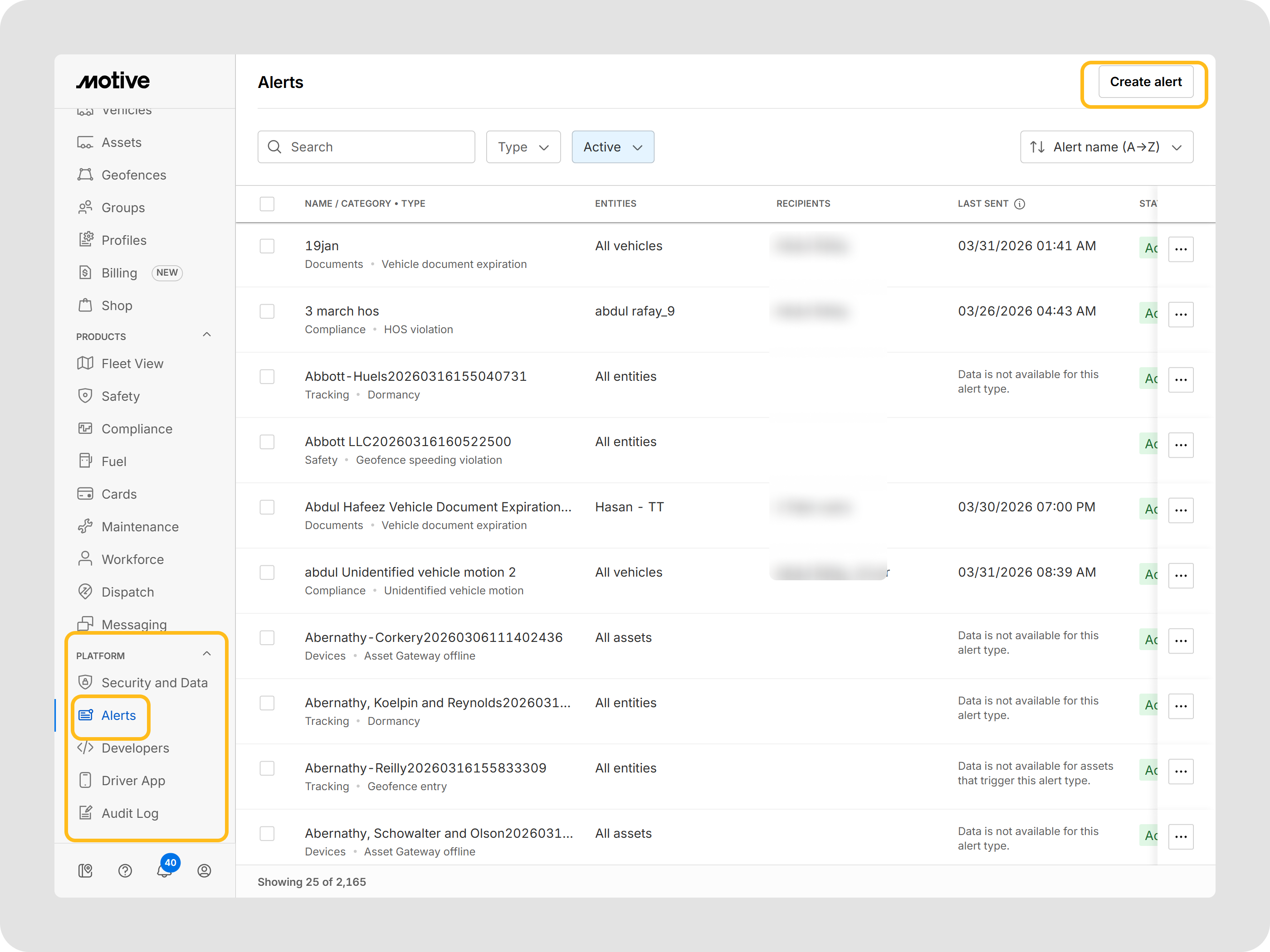Open Security and Data menu item
This screenshot has height=952, width=1270.
tap(154, 683)
